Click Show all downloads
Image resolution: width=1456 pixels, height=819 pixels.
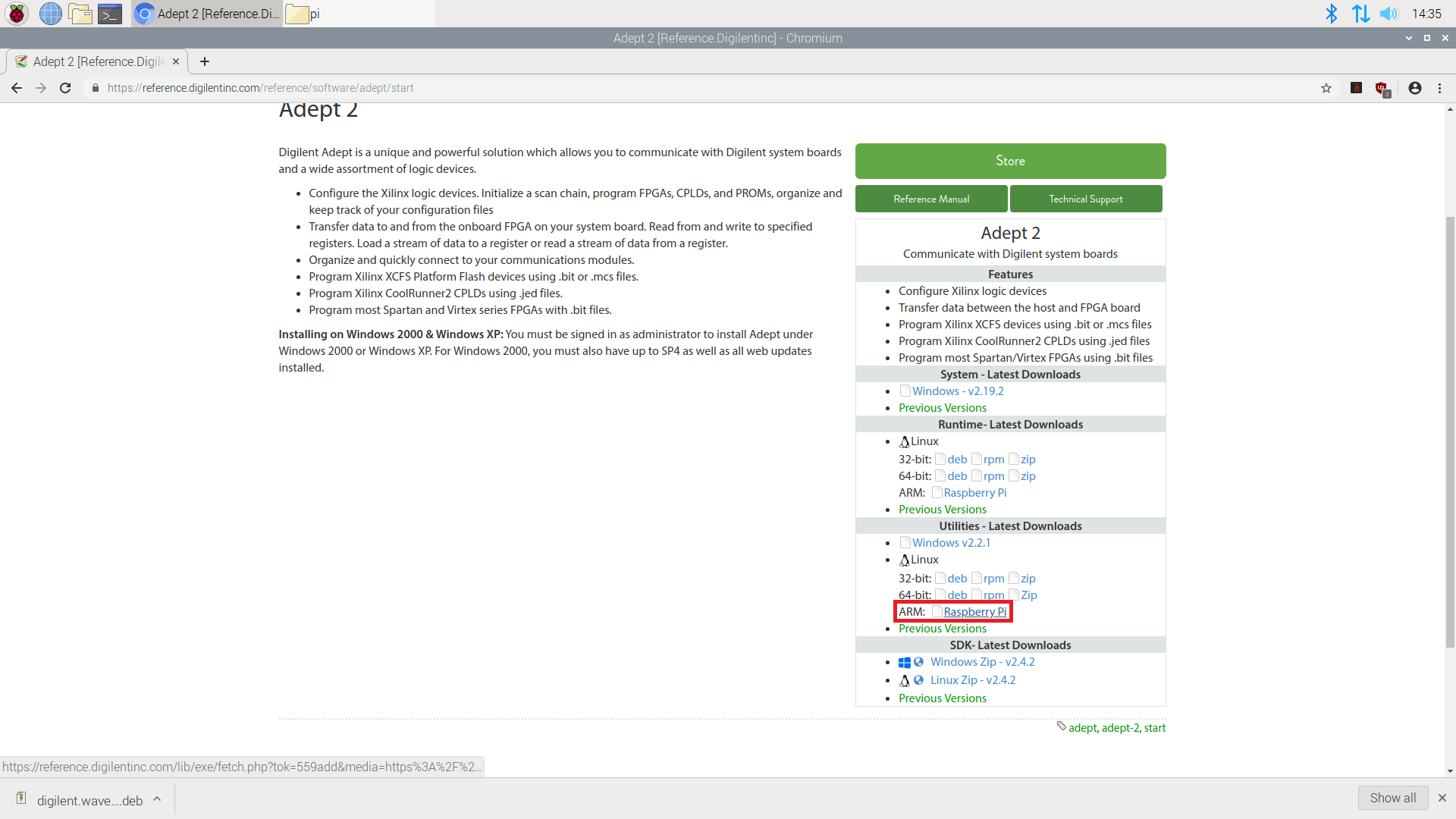coord(1393,798)
